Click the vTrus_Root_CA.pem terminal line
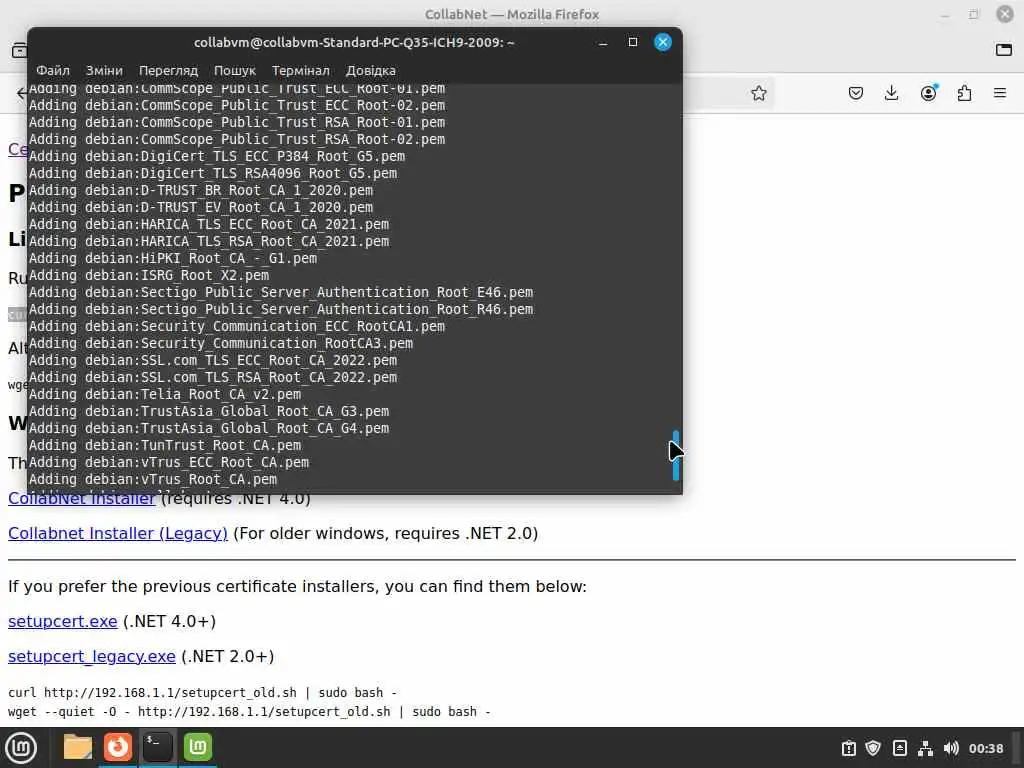 pos(153,479)
